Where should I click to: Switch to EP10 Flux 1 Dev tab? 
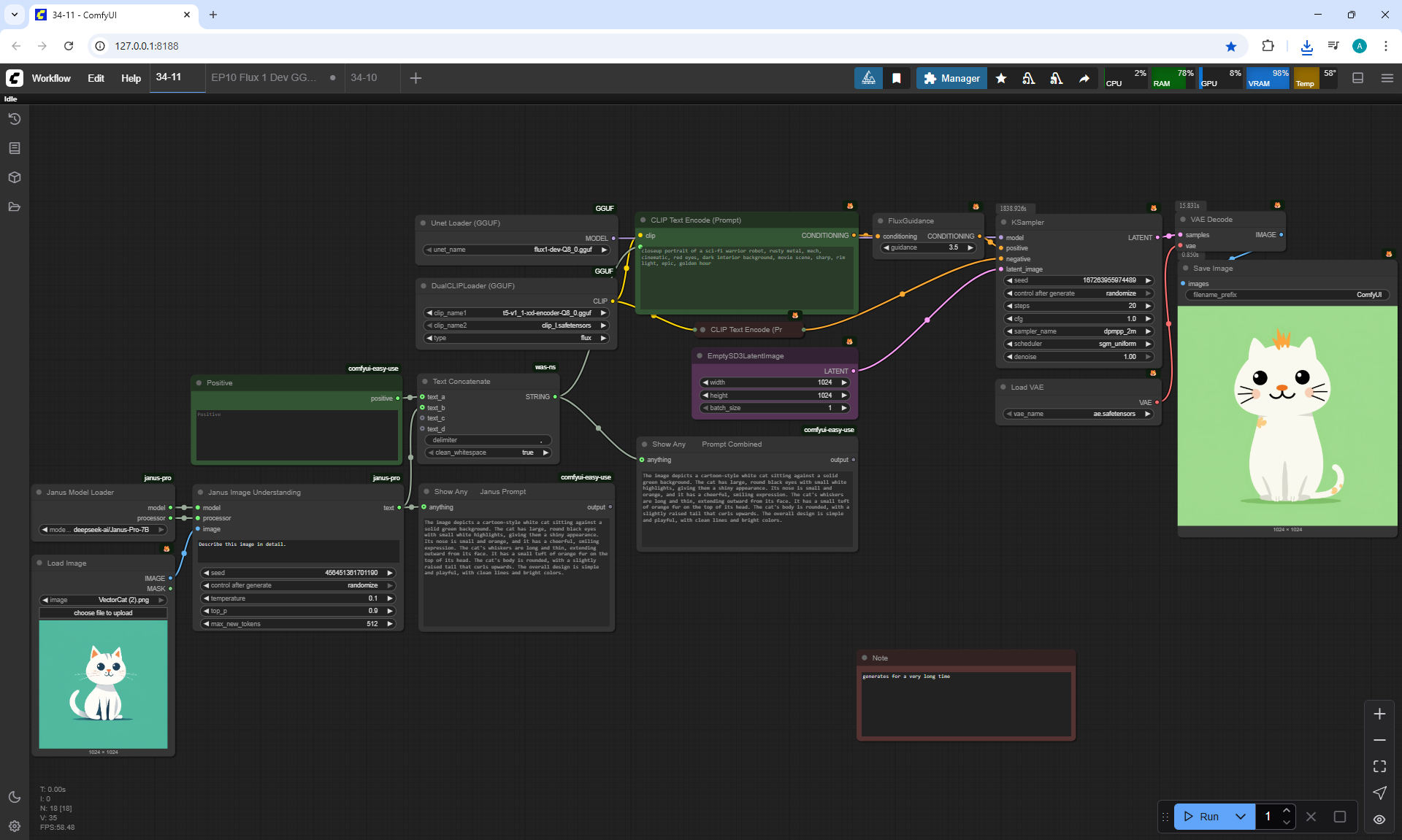[264, 77]
